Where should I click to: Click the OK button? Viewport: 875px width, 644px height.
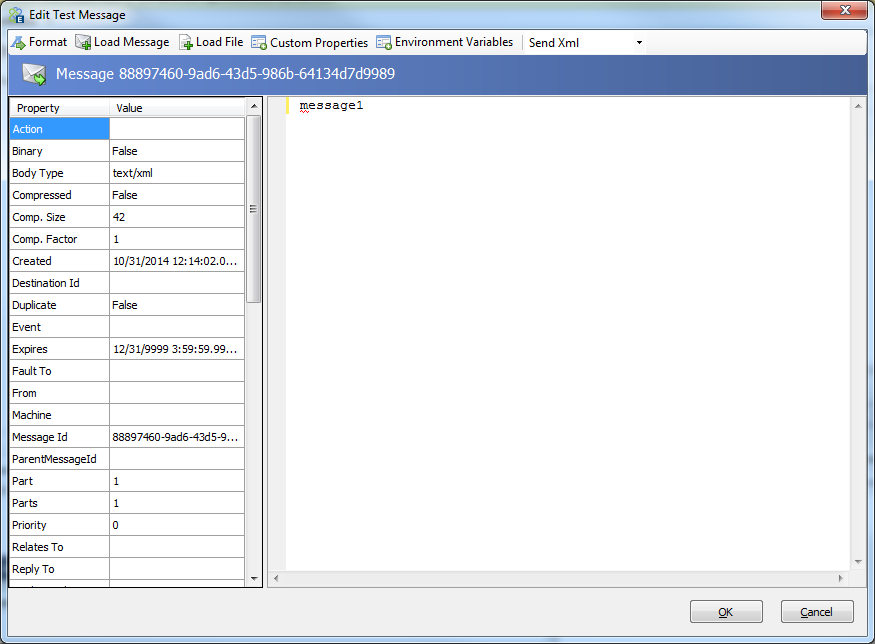tap(726, 612)
